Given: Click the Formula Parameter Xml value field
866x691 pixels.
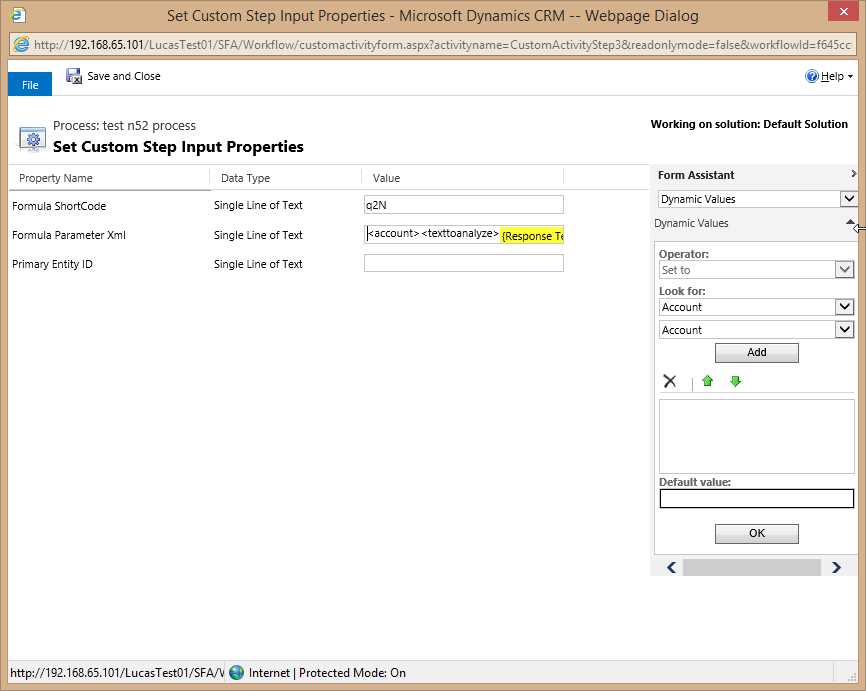Looking at the screenshot, I should (464, 234).
